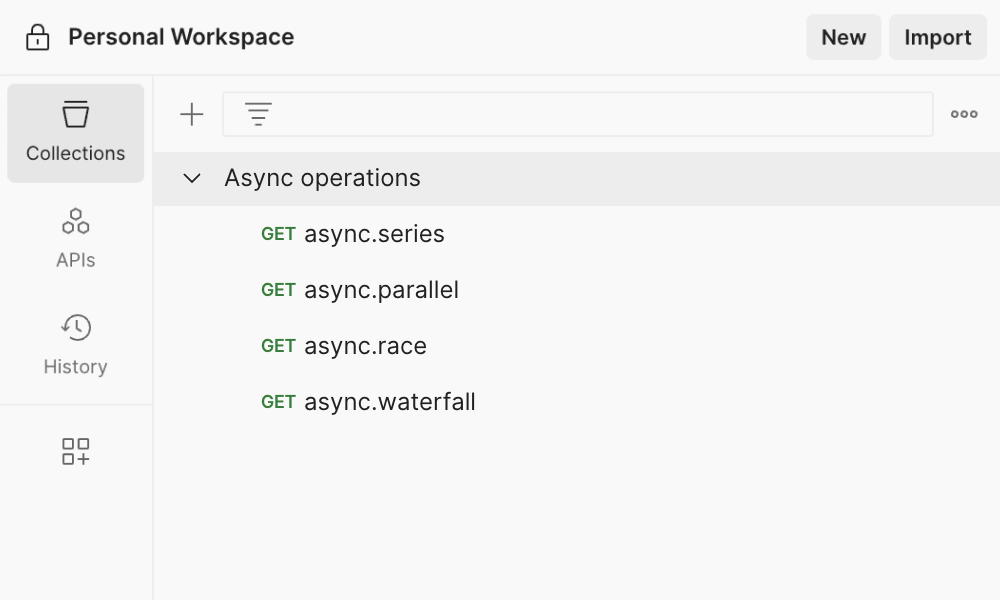
Task: Open the async.series request
Action: click(x=374, y=234)
